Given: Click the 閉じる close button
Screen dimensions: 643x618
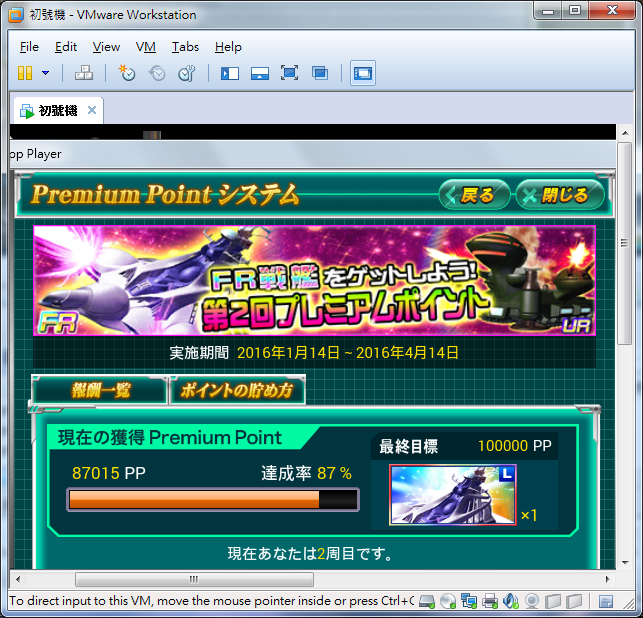Looking at the screenshot, I should coord(560,195).
